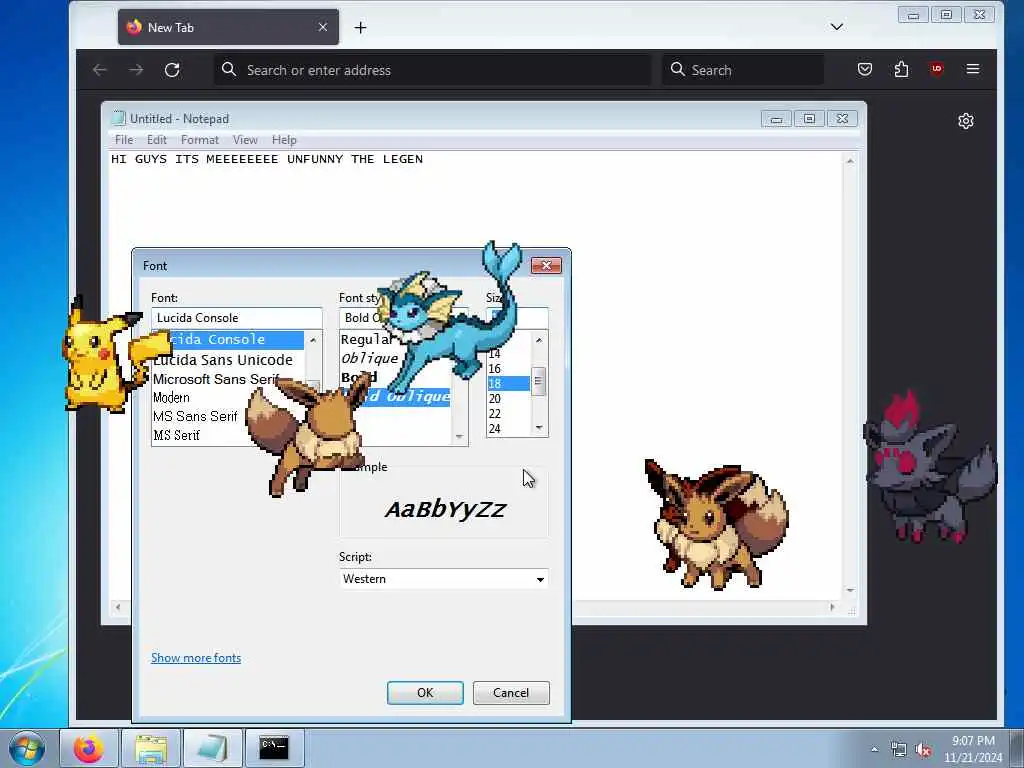Open the uBlock Origin extension icon

(x=936, y=69)
